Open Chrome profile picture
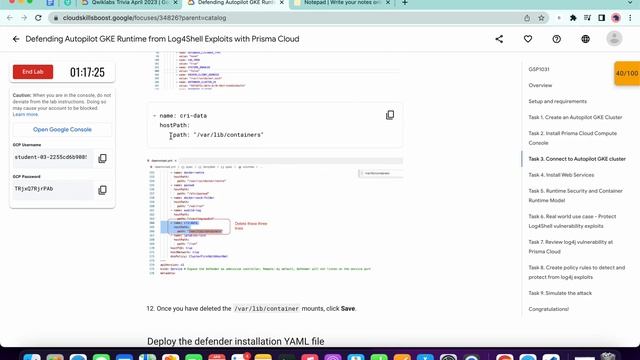This screenshot has width=640, height=360. click(x=616, y=18)
